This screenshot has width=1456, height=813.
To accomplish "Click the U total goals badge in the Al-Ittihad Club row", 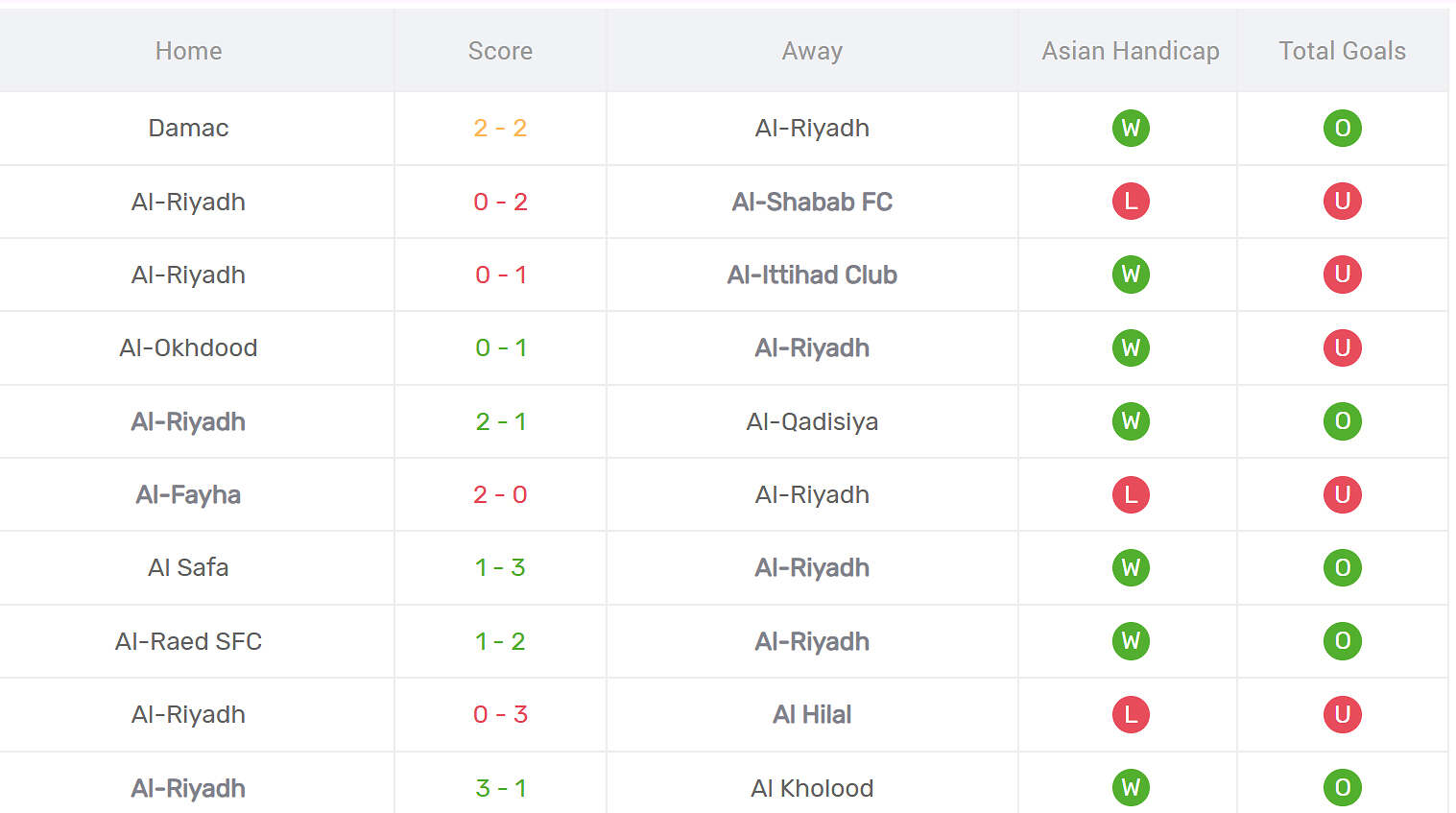I will tap(1342, 275).
